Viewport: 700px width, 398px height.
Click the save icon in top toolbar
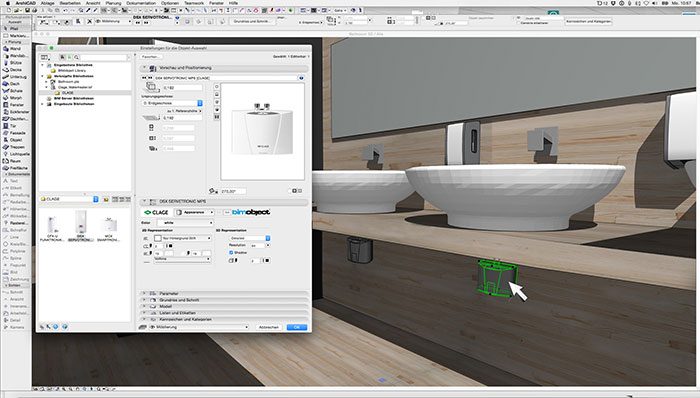[x=27, y=10]
